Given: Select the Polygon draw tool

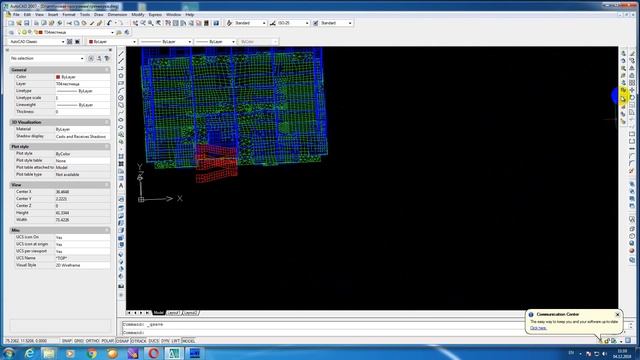Looking at the screenshot, I should pyautogui.click(x=121, y=76).
